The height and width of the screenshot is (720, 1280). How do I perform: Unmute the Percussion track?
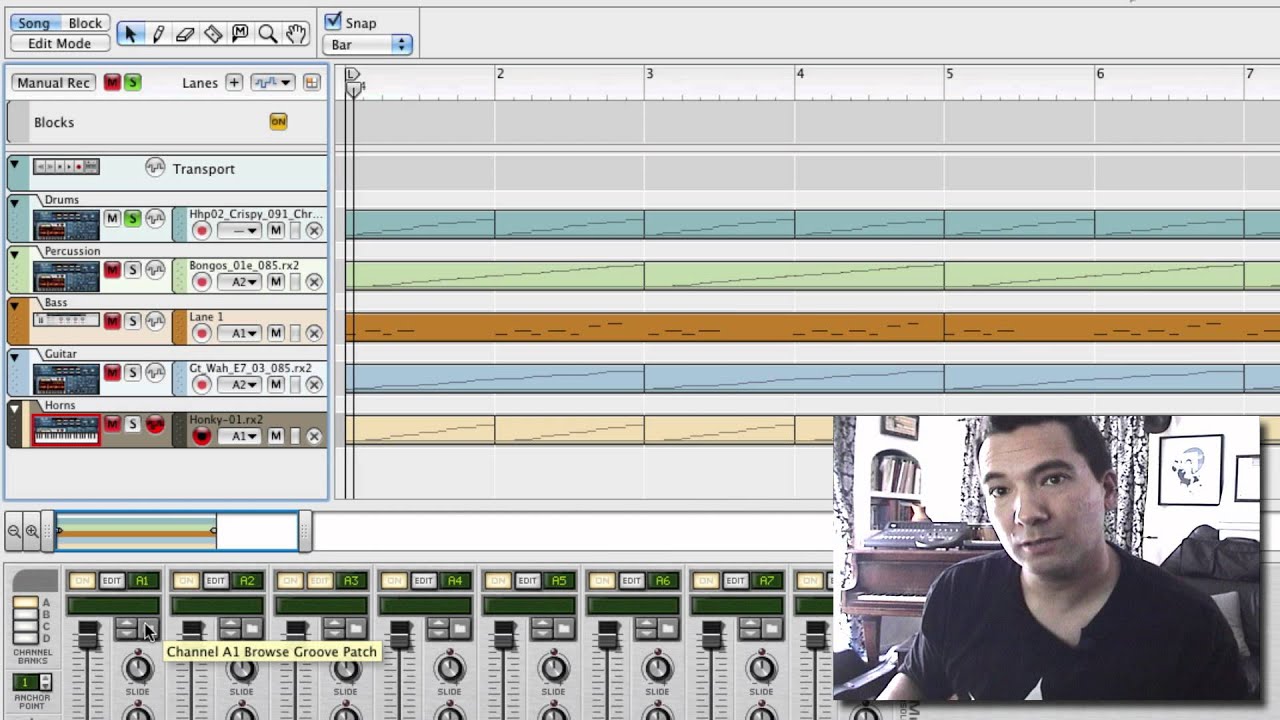112,270
